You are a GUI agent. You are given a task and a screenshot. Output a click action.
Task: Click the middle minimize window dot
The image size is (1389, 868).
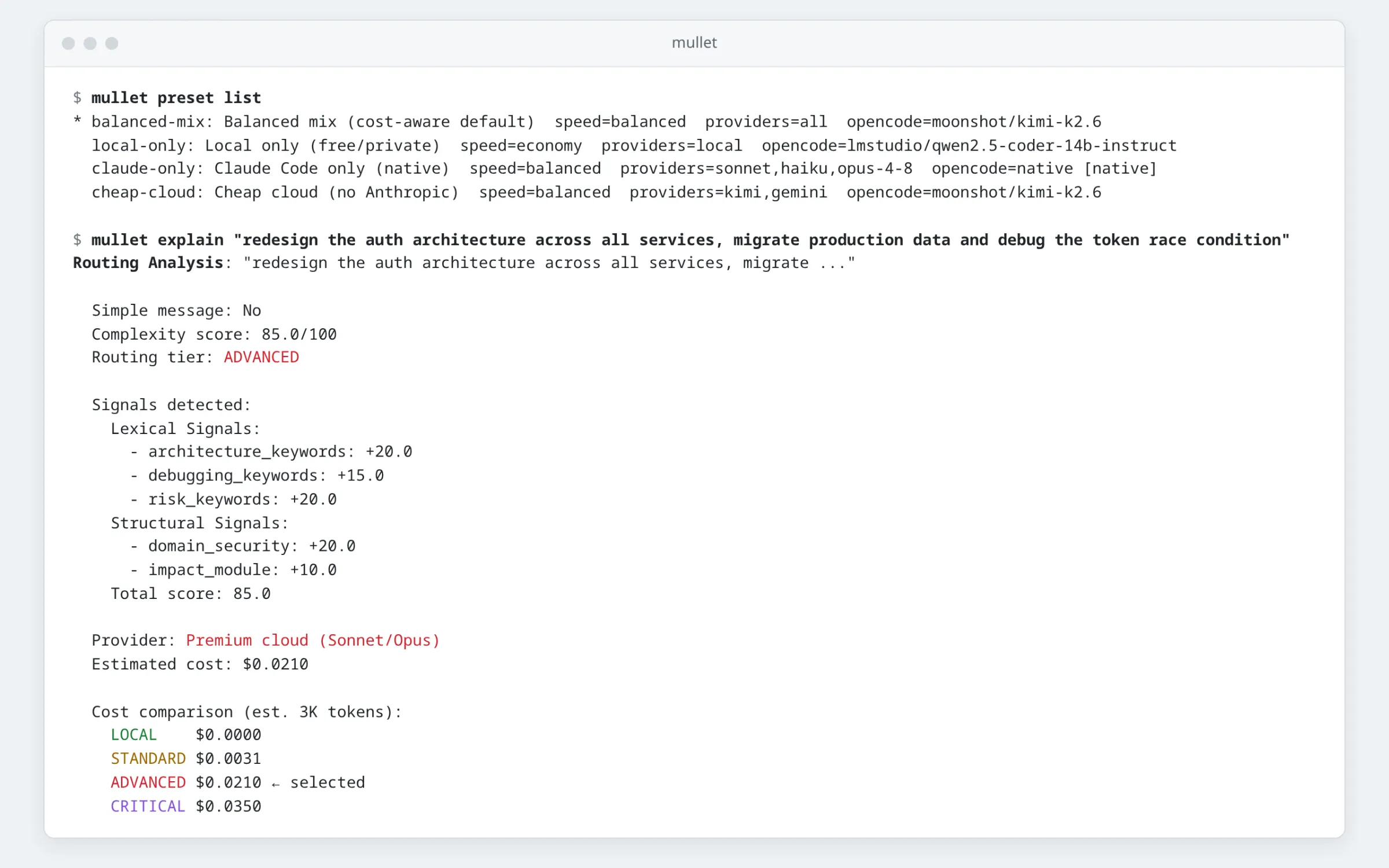pyautogui.click(x=90, y=43)
